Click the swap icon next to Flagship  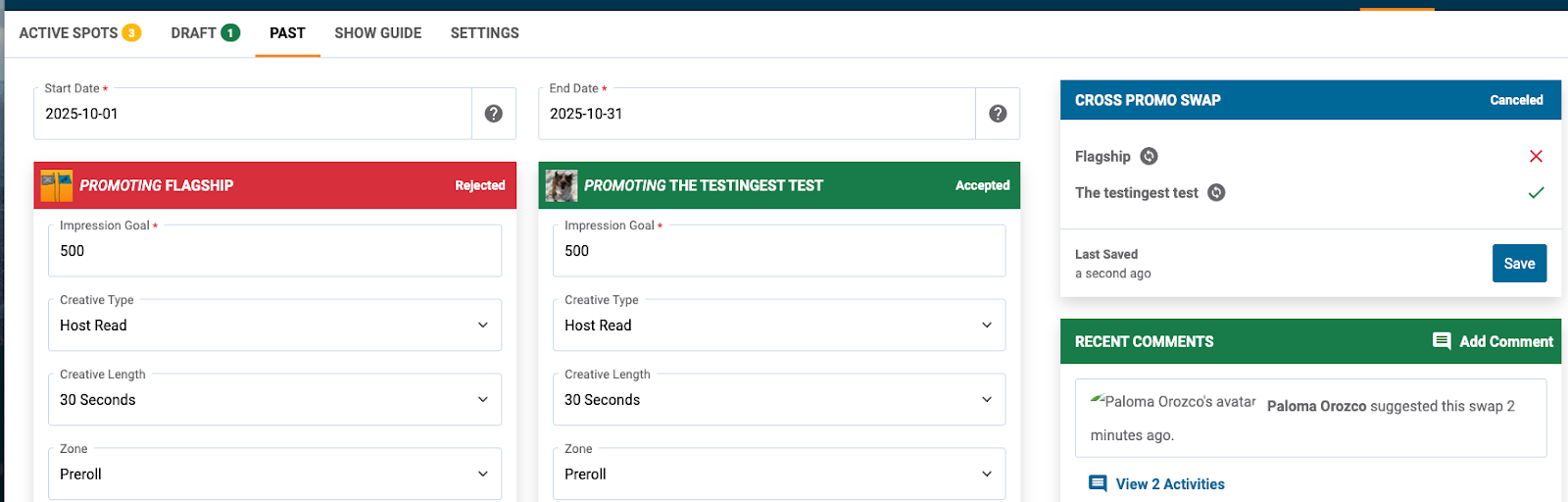pos(1150,156)
